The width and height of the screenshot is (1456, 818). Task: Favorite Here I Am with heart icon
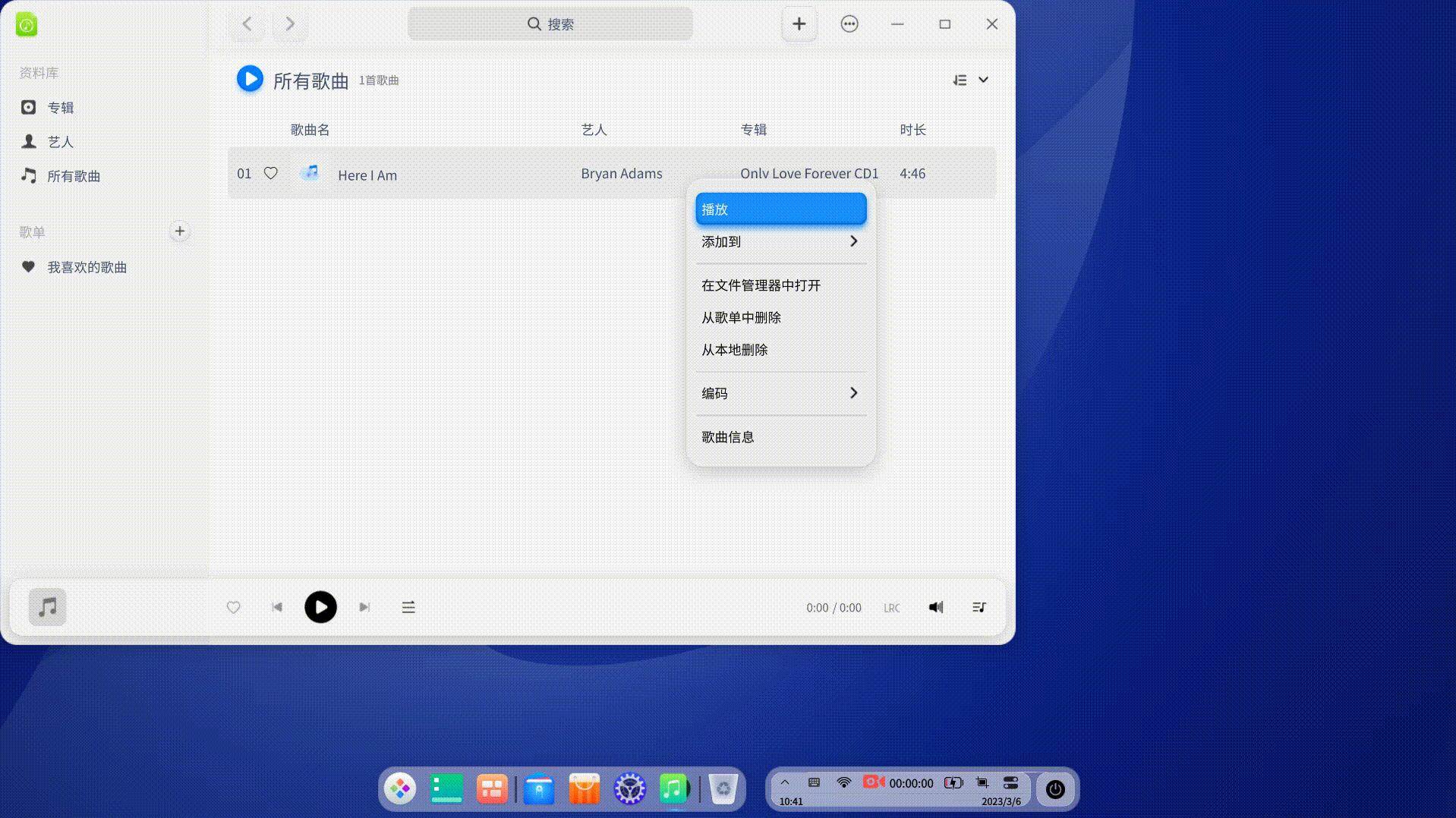click(271, 174)
